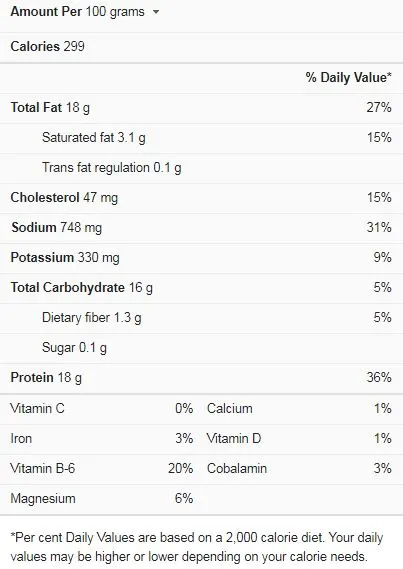The height and width of the screenshot is (569, 403).
Task: Click the Calories 299 row
Action: [x=201, y=46]
